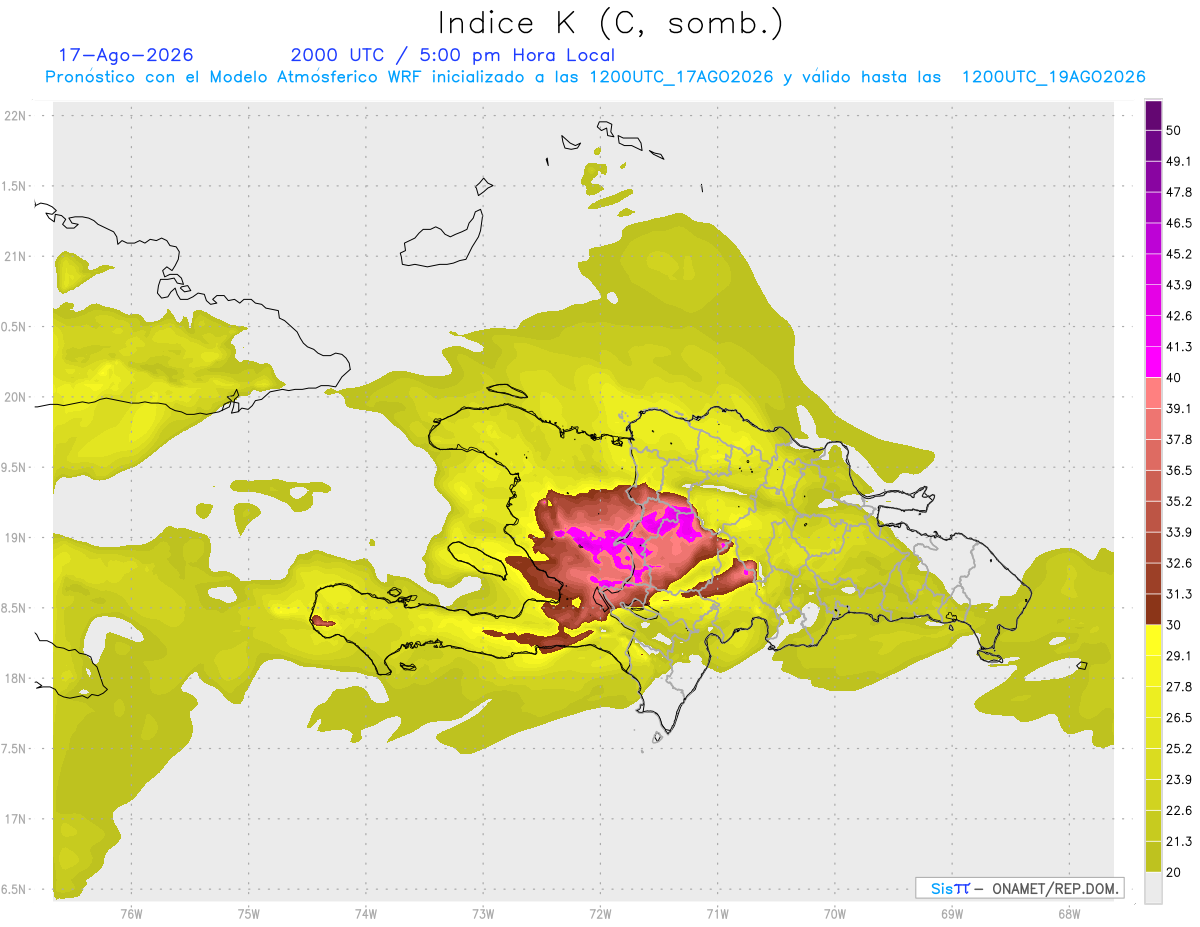Image resolution: width=1200 pixels, height=927 pixels.
Task: Click the legend value '42.6'
Action: 1179,317
